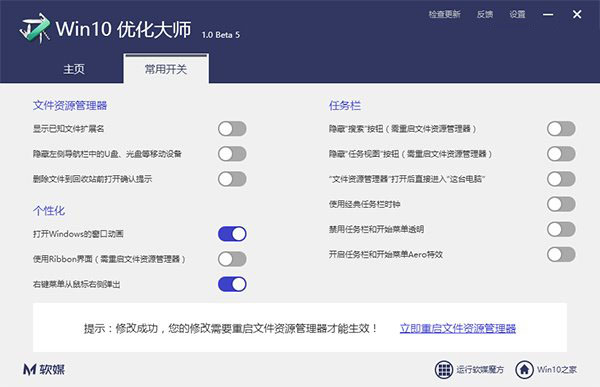Screen dimensions: 600x387
Task: Click the 反馈 feedback button
Action: tap(485, 15)
